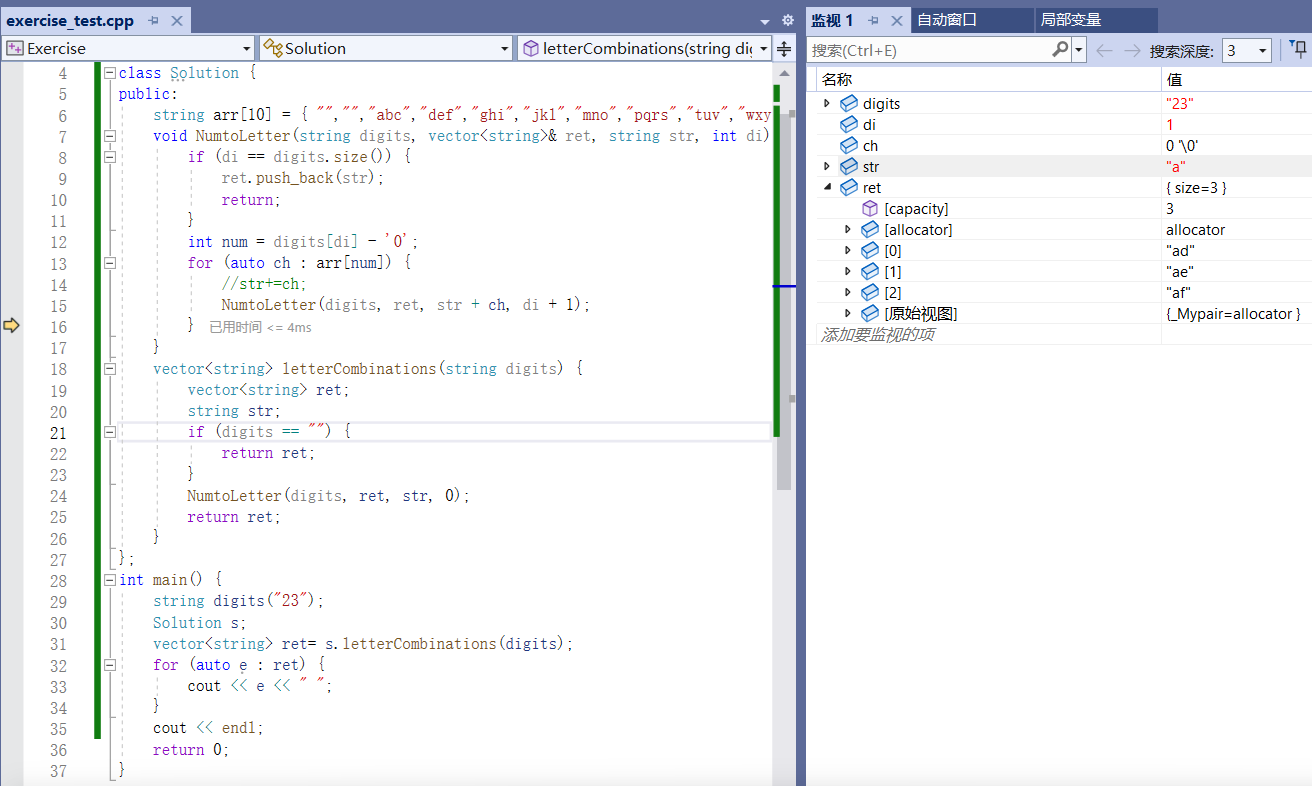Select the {_Mypair=allocator } value

pyautogui.click(x=1233, y=313)
